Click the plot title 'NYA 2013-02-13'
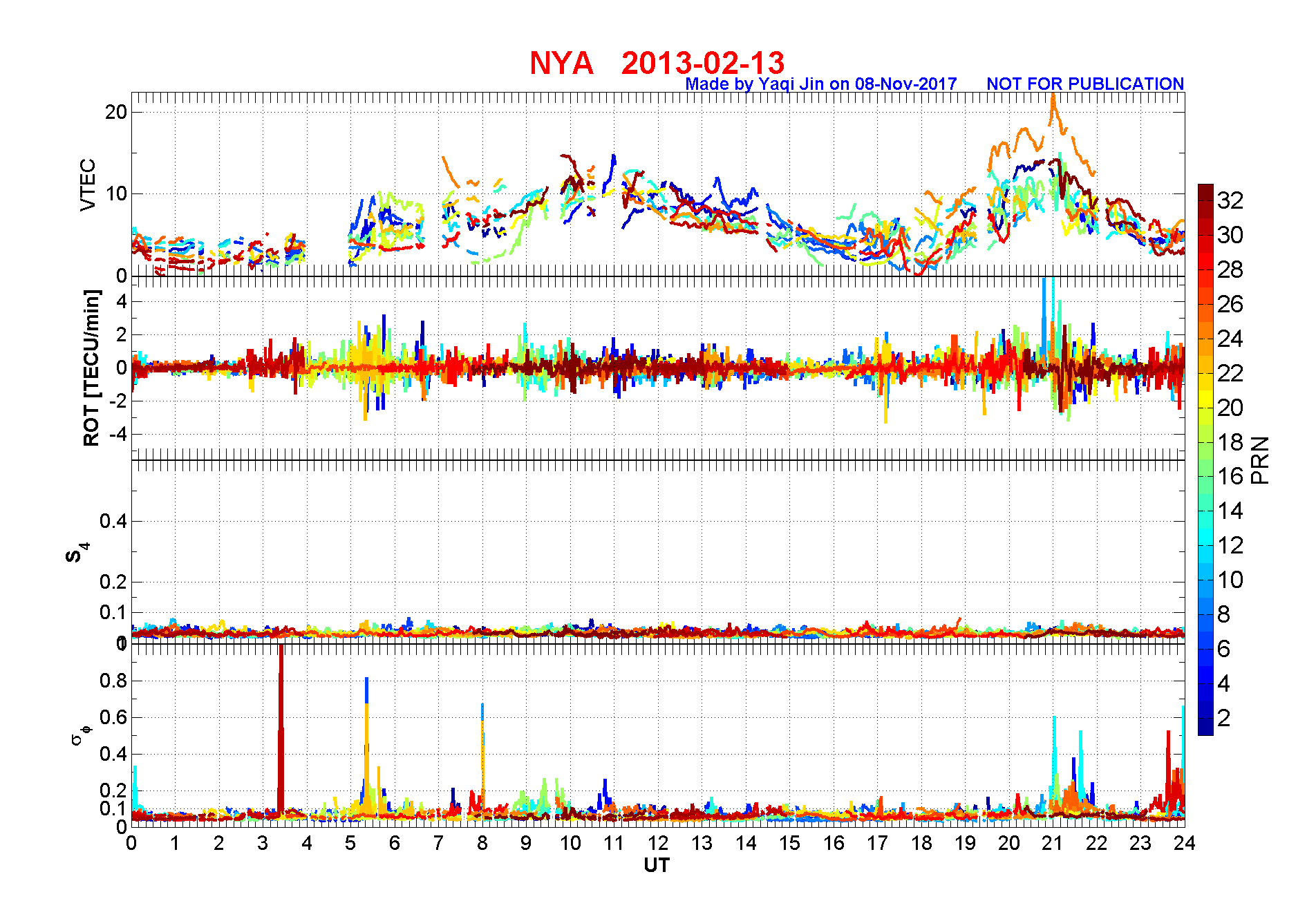 pos(657,63)
